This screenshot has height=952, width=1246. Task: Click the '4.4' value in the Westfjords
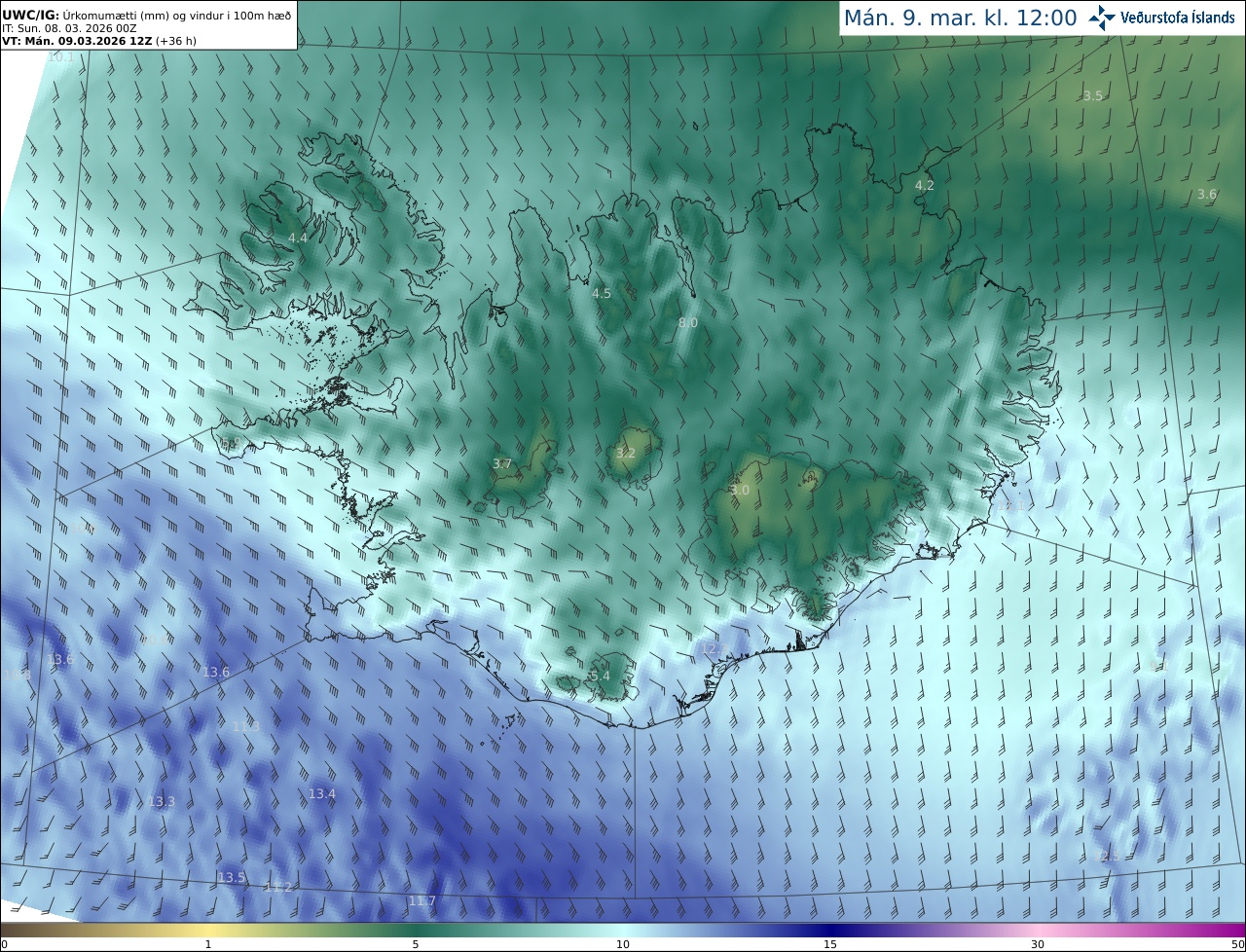(298, 238)
